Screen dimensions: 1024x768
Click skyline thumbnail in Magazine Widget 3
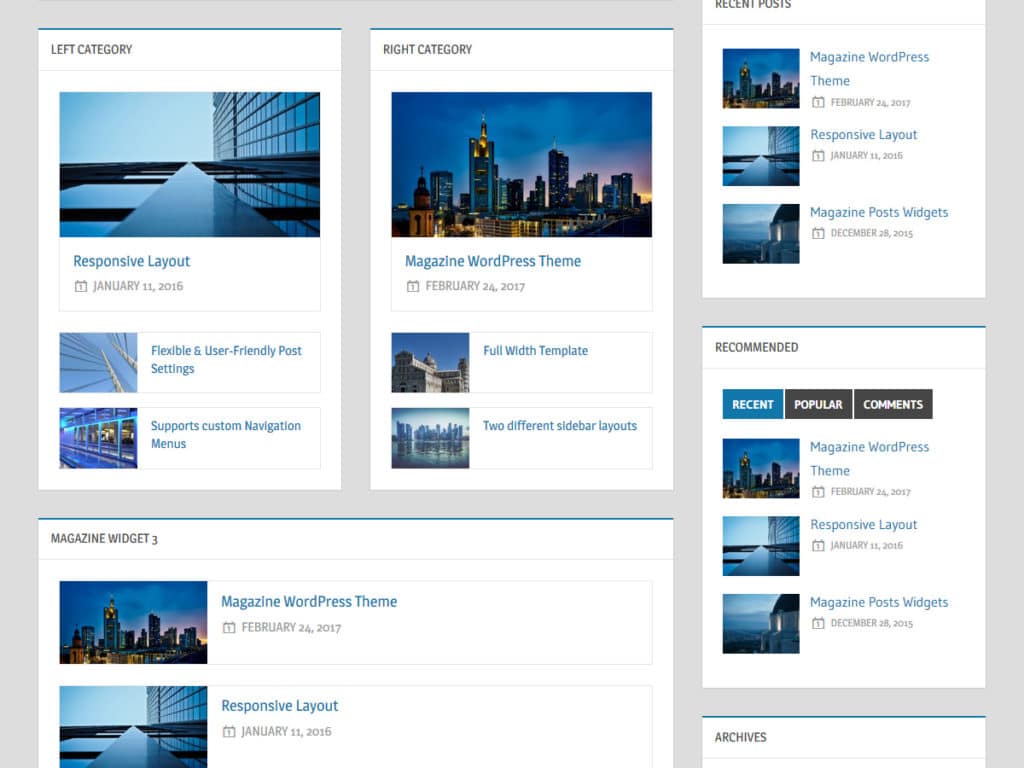coord(133,622)
